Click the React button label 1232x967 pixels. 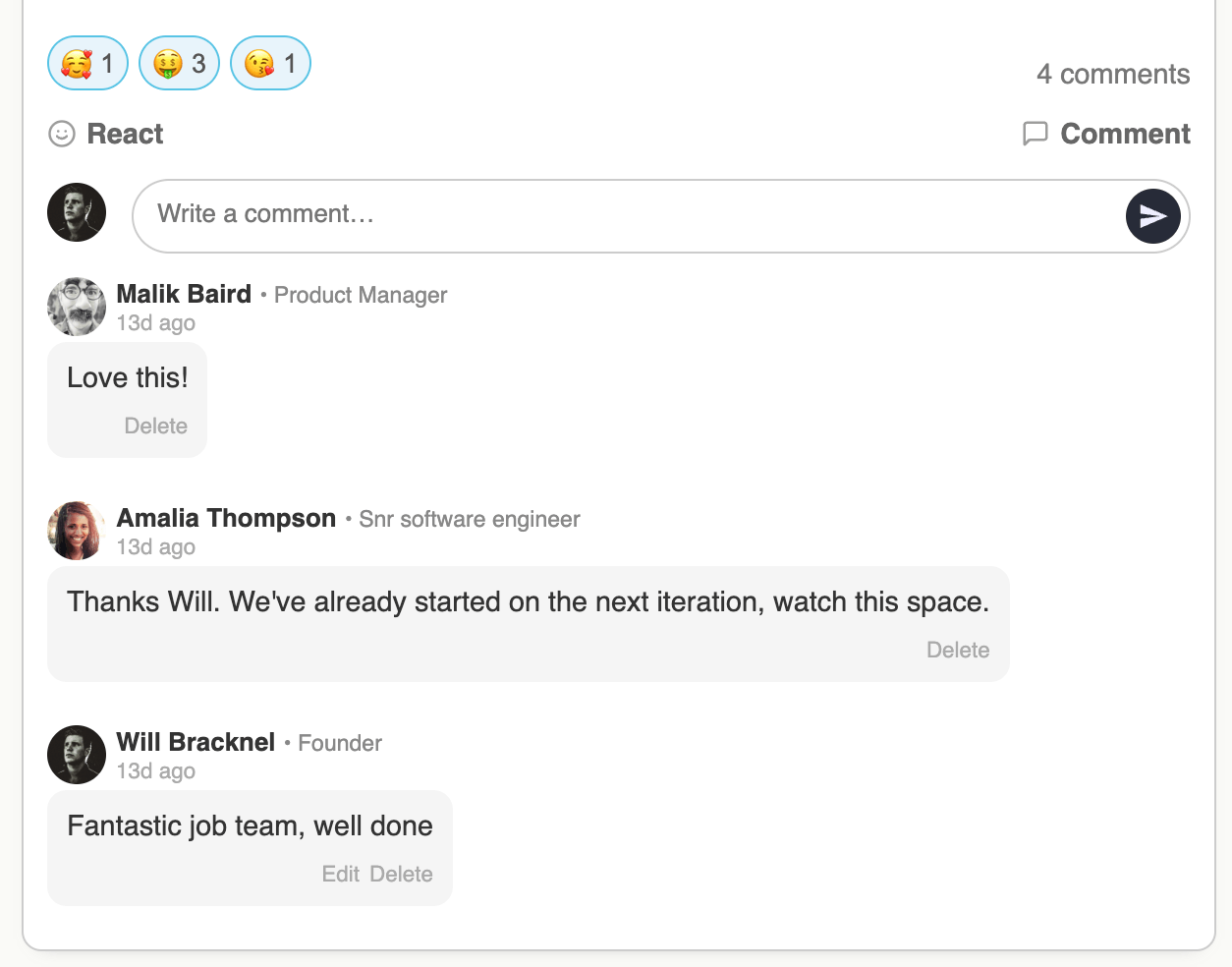tap(125, 134)
